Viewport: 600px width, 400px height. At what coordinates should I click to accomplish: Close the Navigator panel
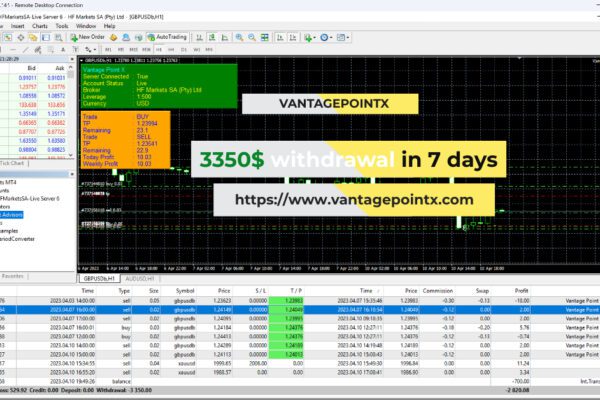(72, 174)
